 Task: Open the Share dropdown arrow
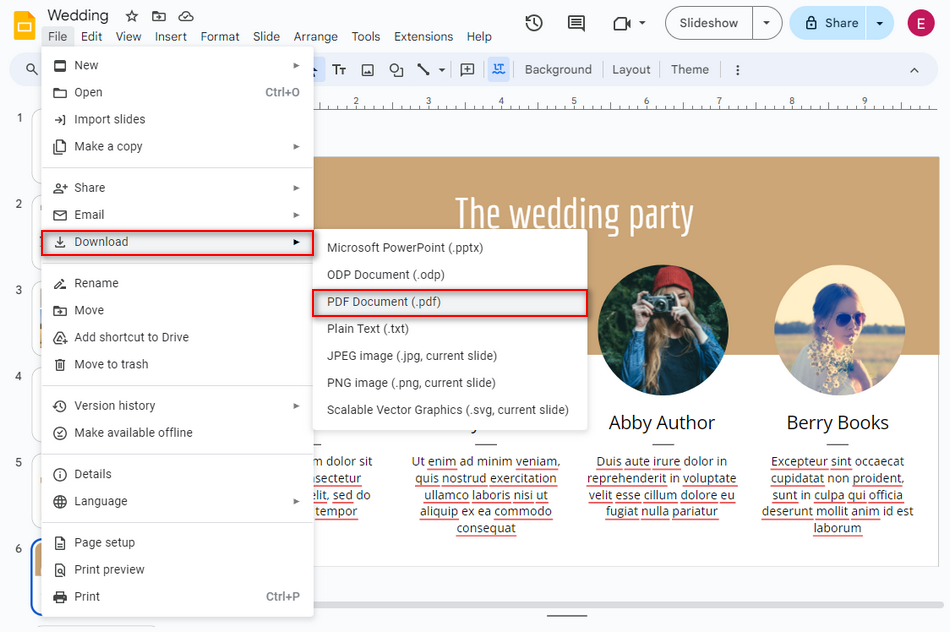(x=878, y=22)
